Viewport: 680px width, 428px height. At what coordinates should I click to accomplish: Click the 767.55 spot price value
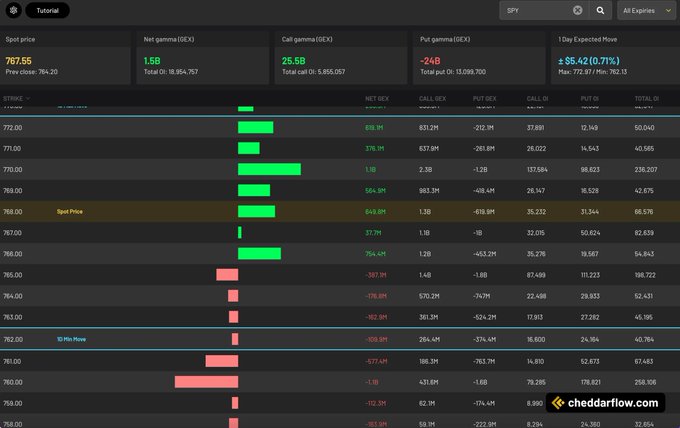click(x=19, y=61)
